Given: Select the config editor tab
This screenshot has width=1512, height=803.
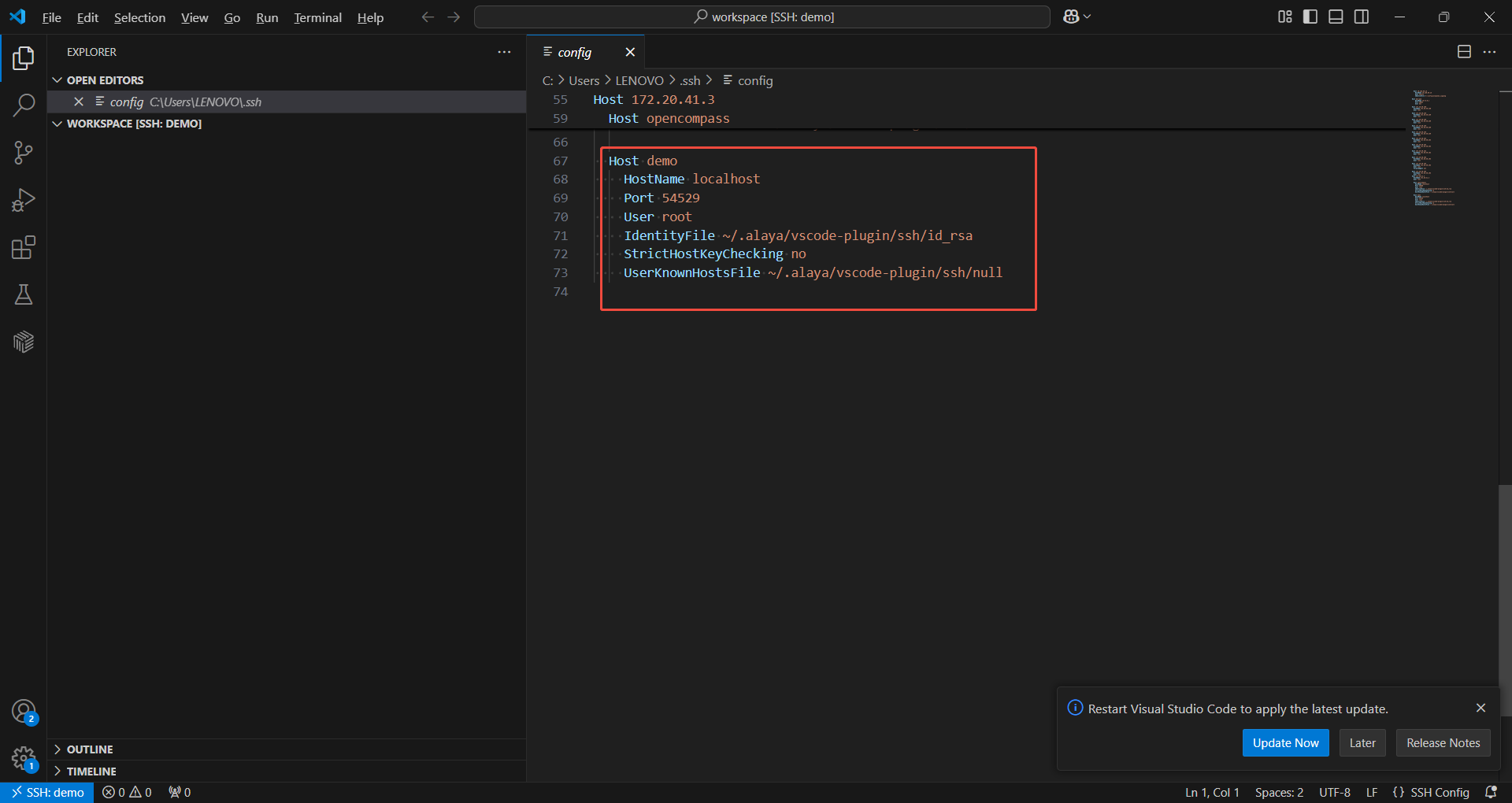Looking at the screenshot, I should coord(574,52).
